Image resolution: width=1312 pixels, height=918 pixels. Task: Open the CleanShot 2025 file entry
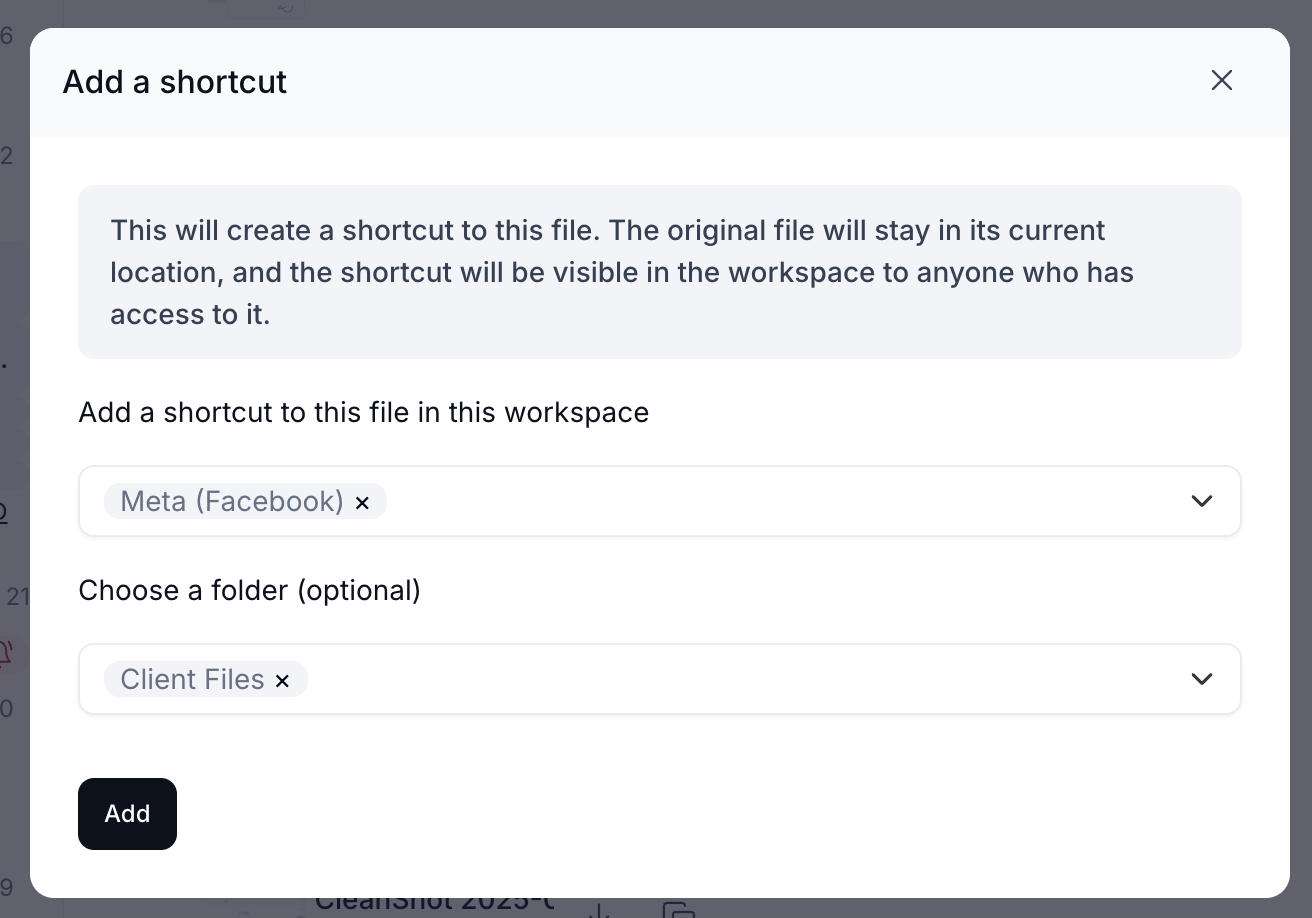pos(434,901)
